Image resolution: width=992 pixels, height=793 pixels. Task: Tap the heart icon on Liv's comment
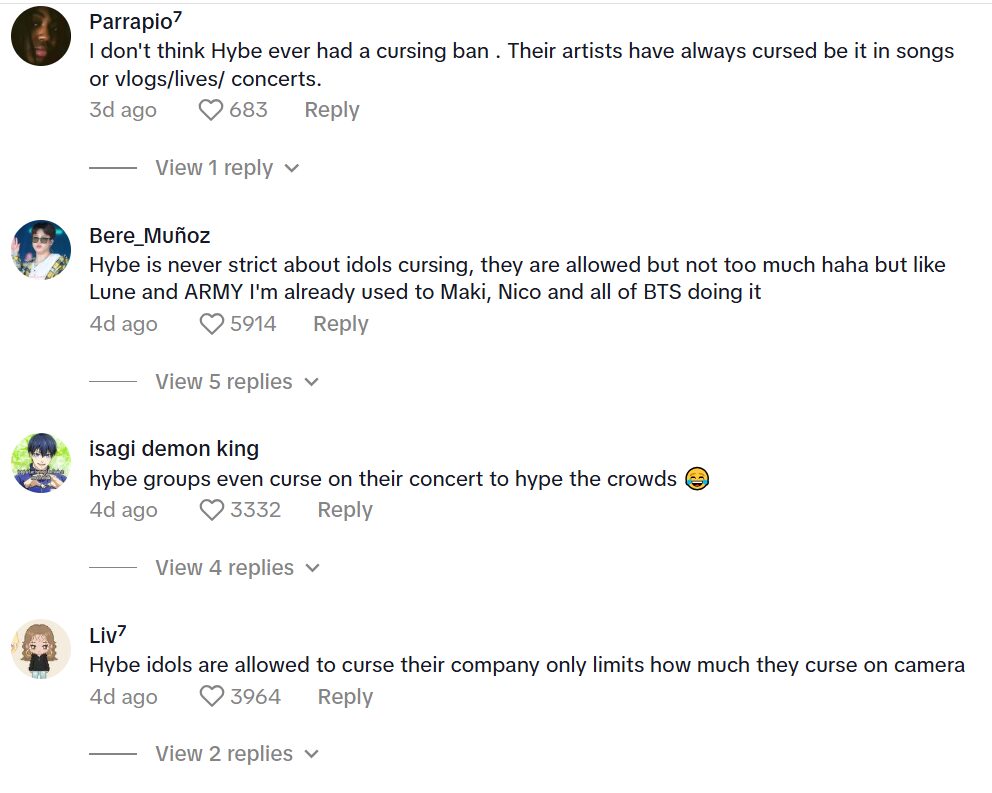point(210,696)
